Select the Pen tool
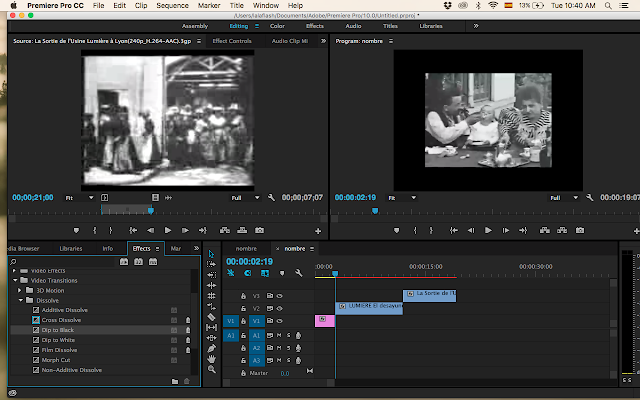The width and height of the screenshot is (640, 400). coord(211,348)
